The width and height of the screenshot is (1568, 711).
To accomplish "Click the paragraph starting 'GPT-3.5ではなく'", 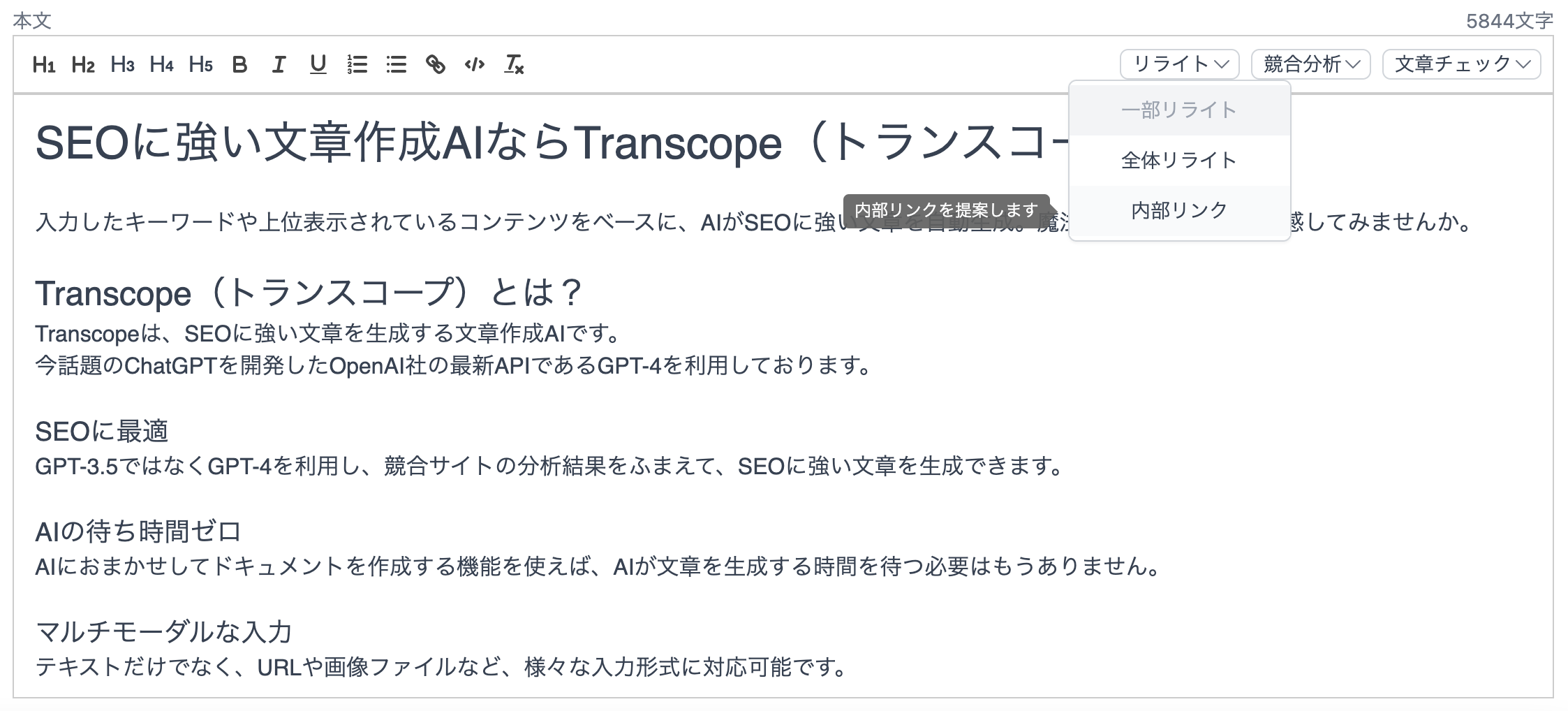I will click(549, 466).
